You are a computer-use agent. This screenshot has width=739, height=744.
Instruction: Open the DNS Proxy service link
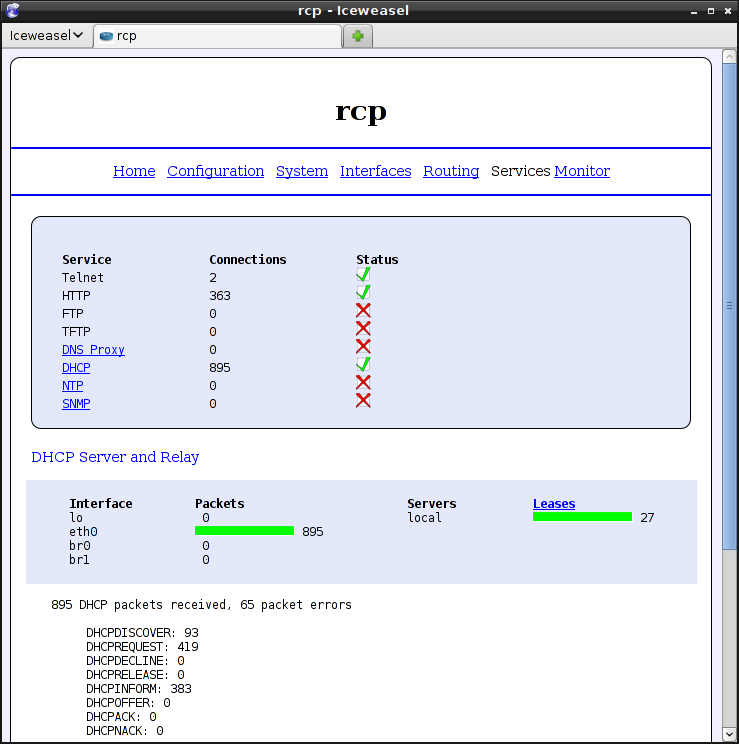coord(93,350)
